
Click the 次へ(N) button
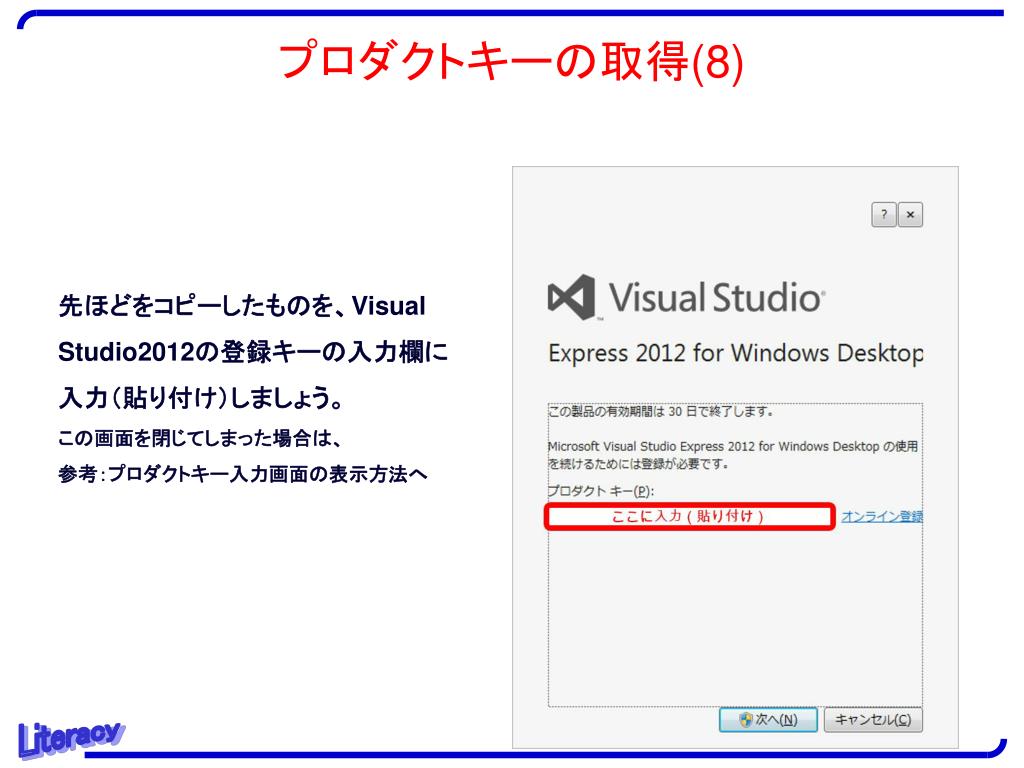point(768,720)
